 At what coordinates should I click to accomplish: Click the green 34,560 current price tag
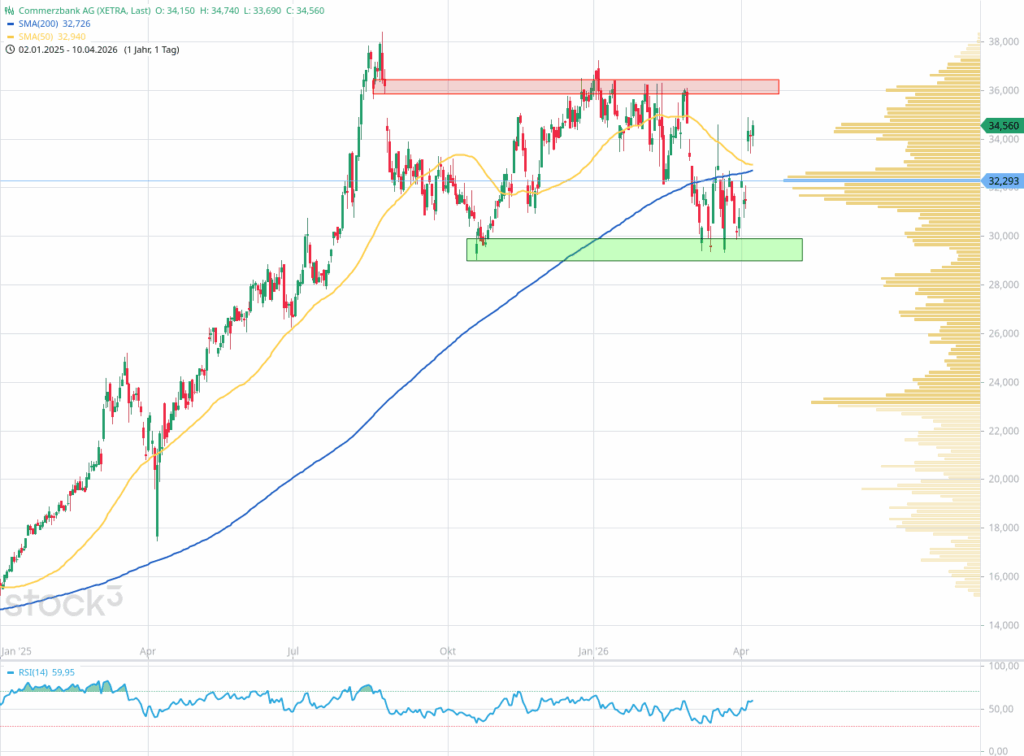point(1002,126)
